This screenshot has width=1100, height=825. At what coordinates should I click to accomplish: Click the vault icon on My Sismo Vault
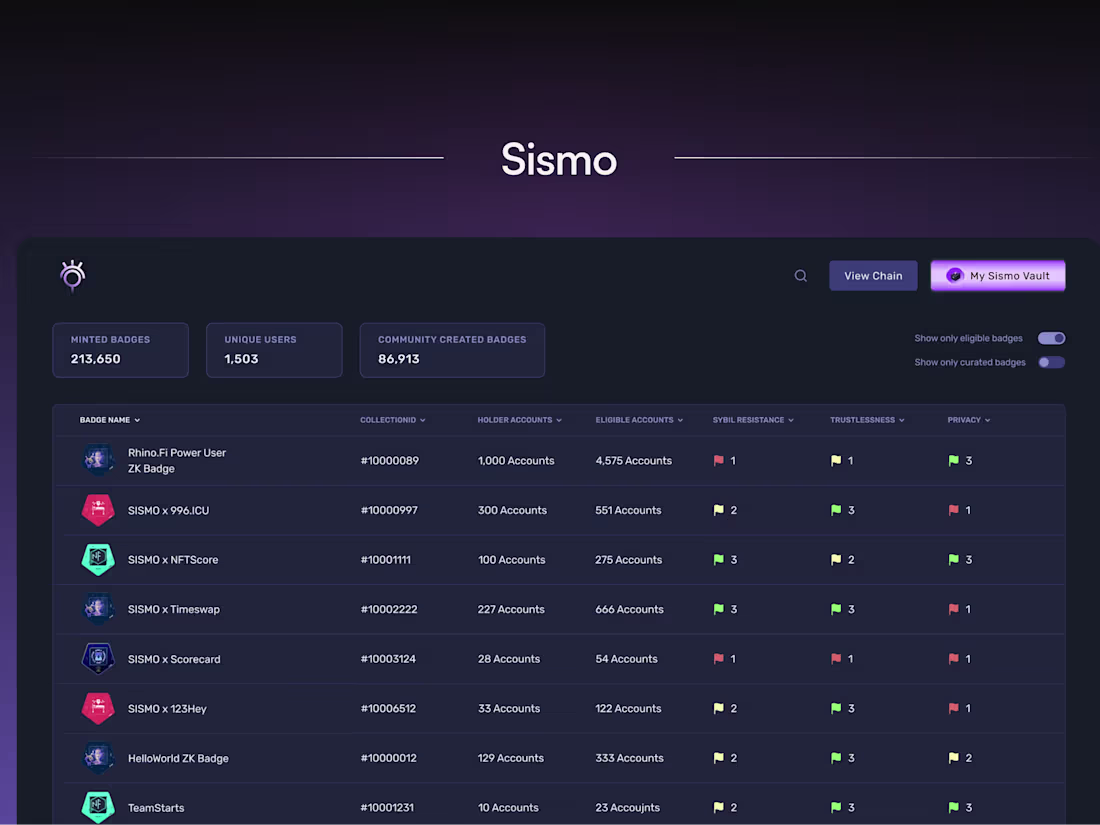pyautogui.click(x=953, y=275)
